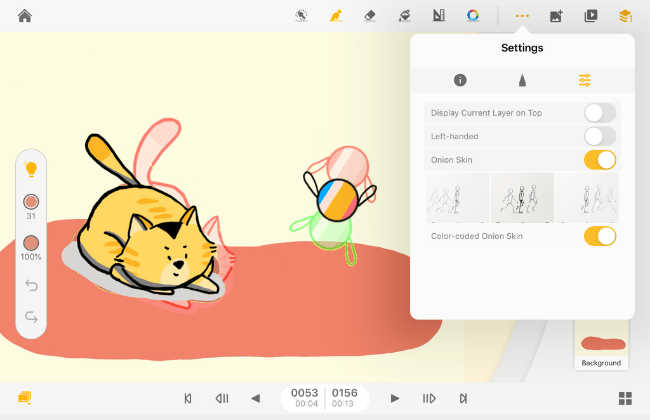Jump to the last frame
This screenshot has height=420, width=650.
463,398
